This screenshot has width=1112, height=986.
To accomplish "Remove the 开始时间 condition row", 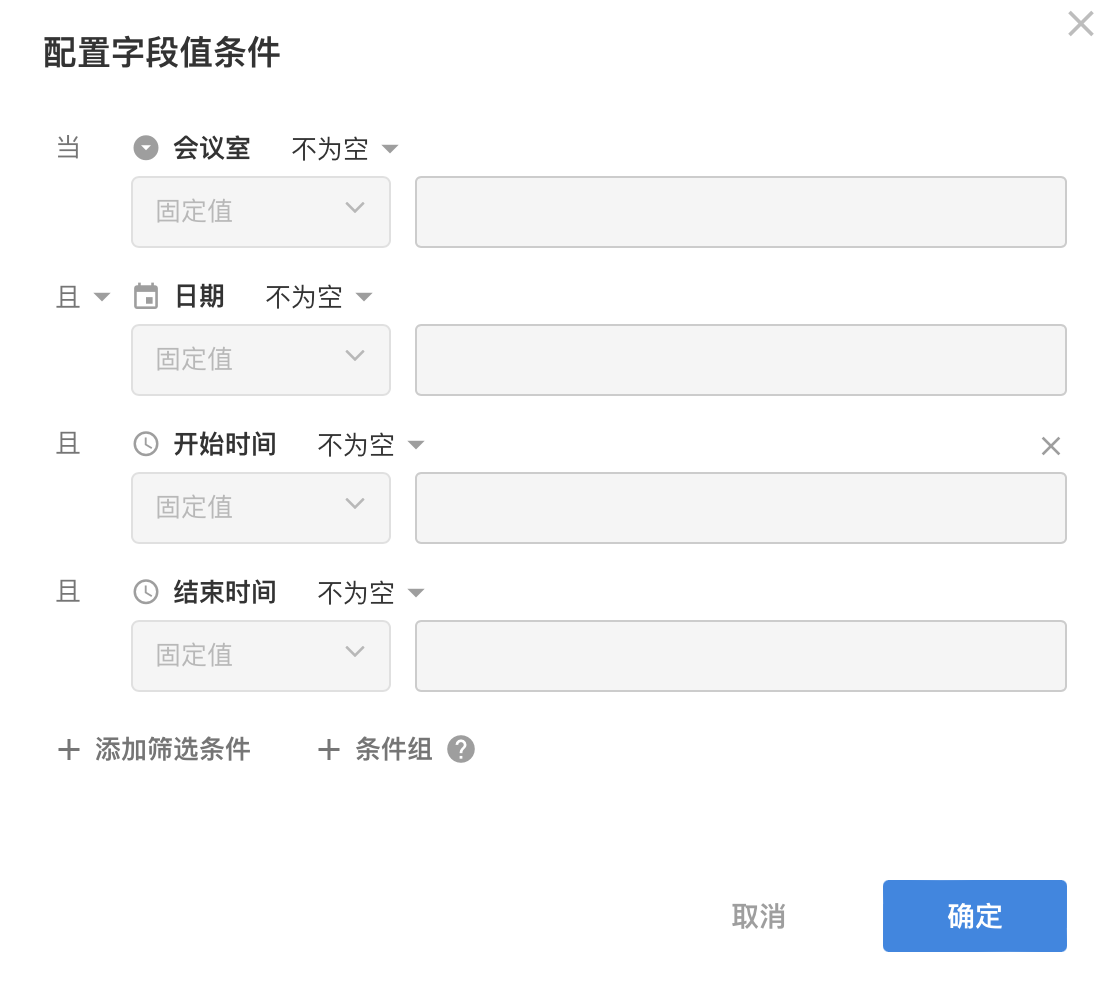I will [1050, 446].
